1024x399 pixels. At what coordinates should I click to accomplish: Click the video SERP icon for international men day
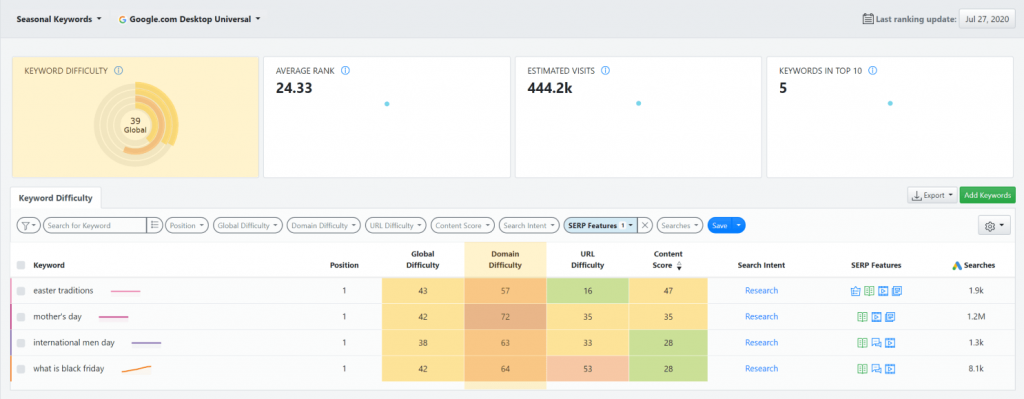(890, 343)
